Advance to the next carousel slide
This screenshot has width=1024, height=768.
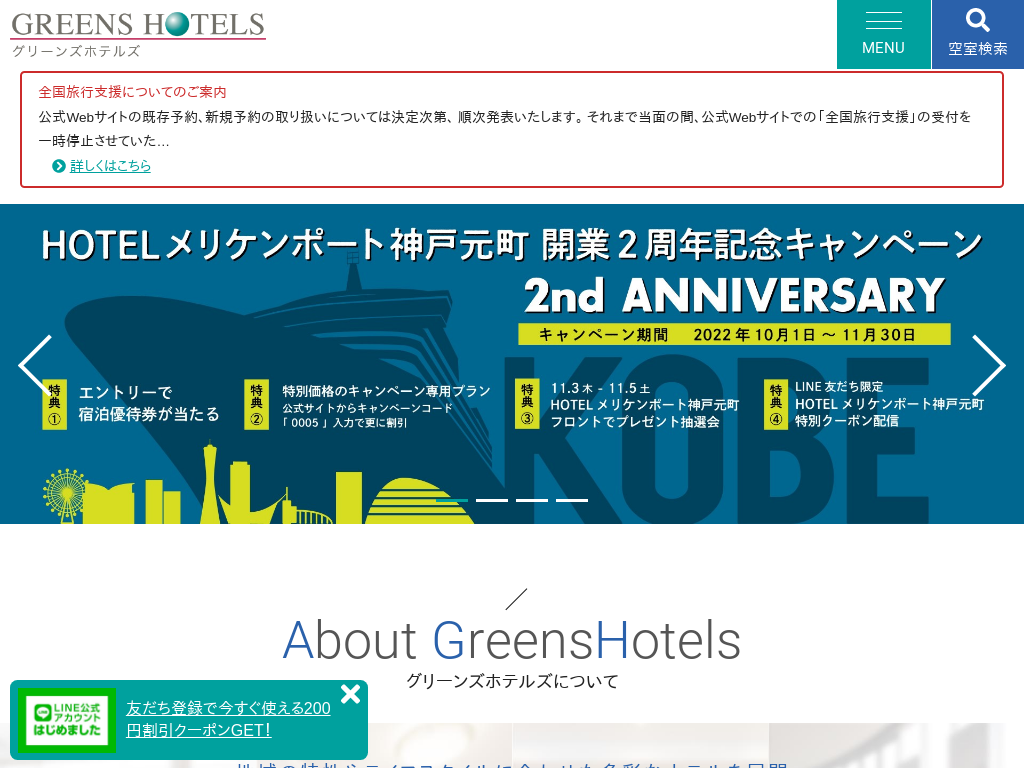[x=989, y=364]
